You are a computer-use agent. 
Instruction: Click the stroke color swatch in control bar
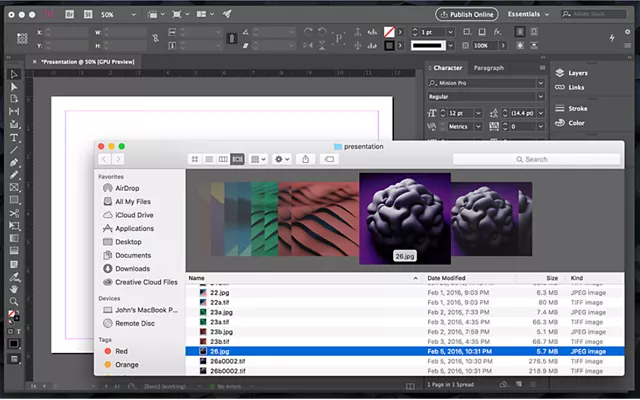tap(390, 45)
